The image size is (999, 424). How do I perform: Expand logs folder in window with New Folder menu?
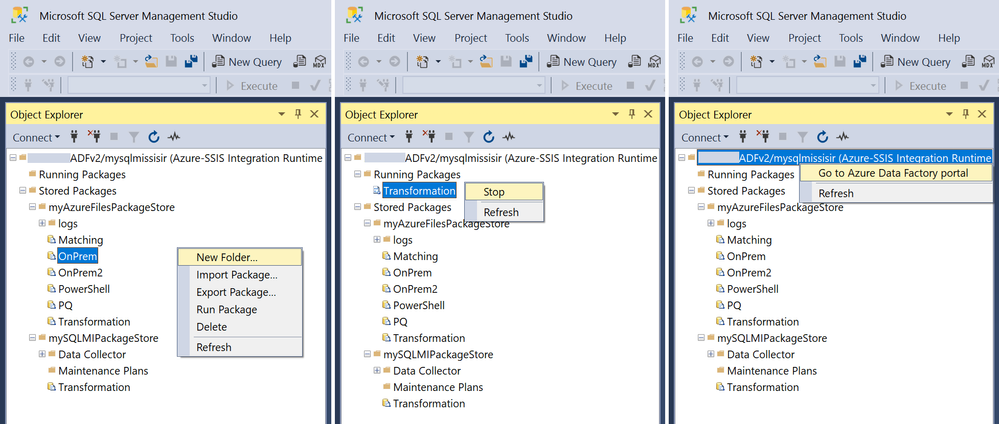point(42,224)
